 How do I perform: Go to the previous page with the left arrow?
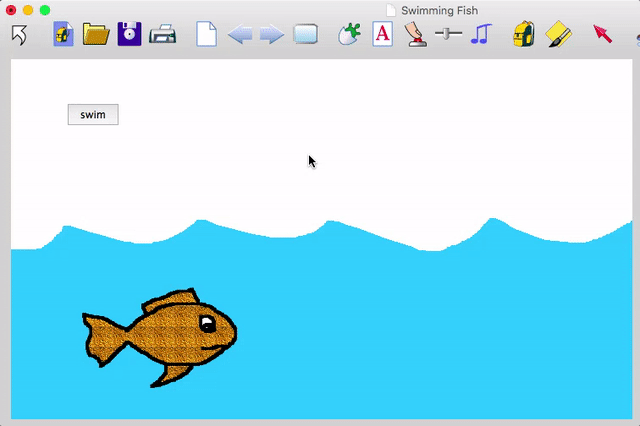240,34
